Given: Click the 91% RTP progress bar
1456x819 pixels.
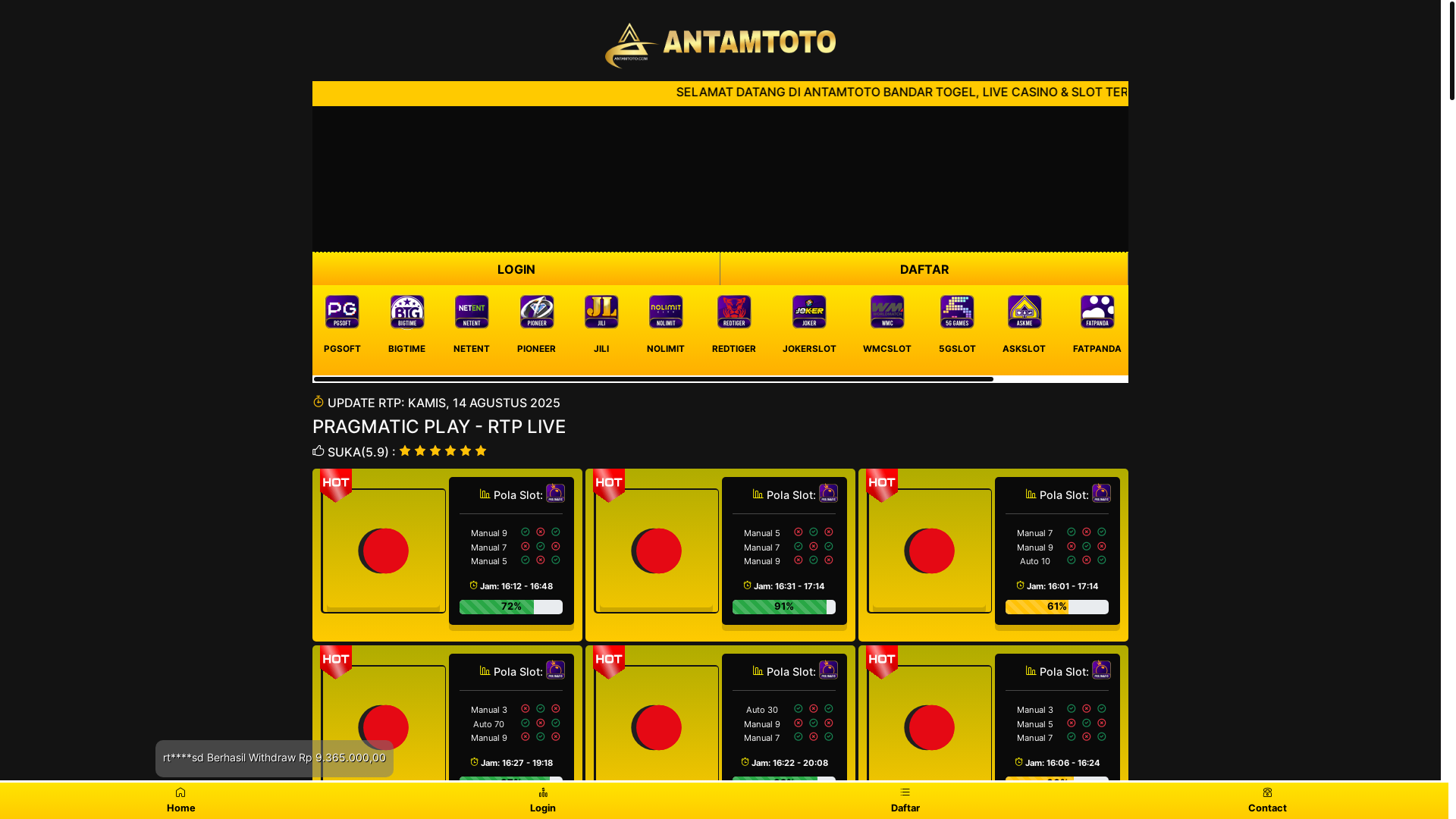Looking at the screenshot, I should point(784,607).
